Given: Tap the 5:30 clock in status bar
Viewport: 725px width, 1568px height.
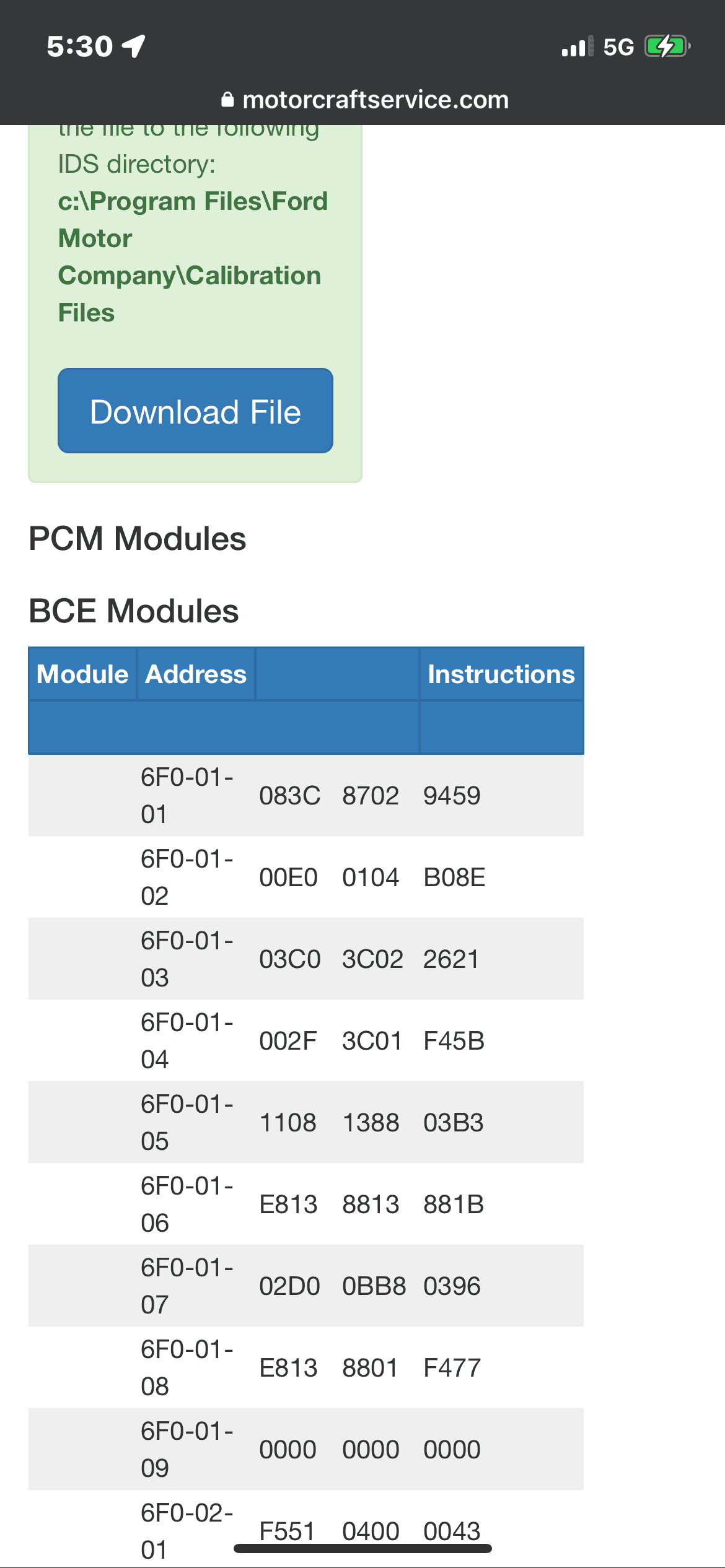Looking at the screenshot, I should pos(80,46).
